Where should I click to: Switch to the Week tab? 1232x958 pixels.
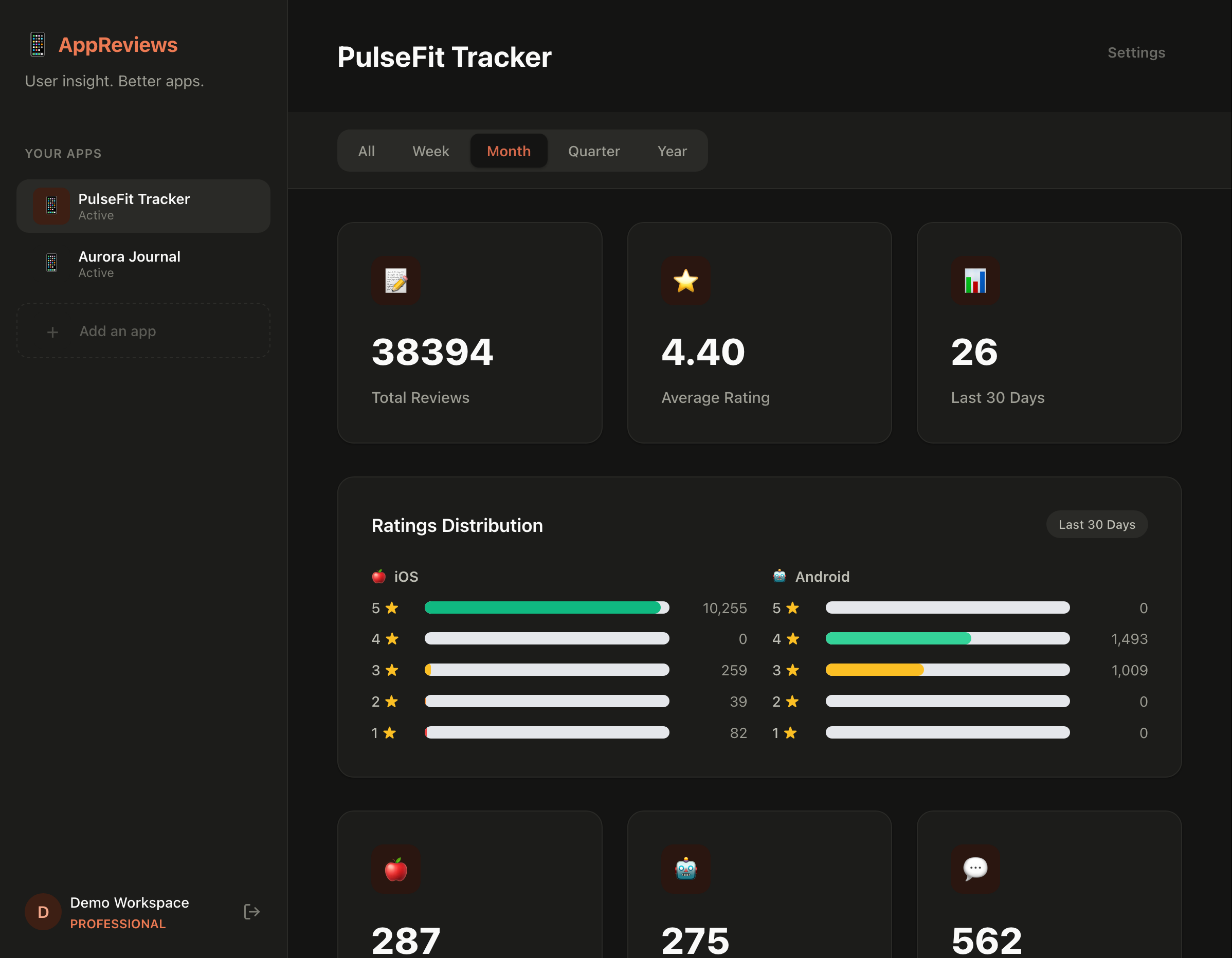[430, 151]
